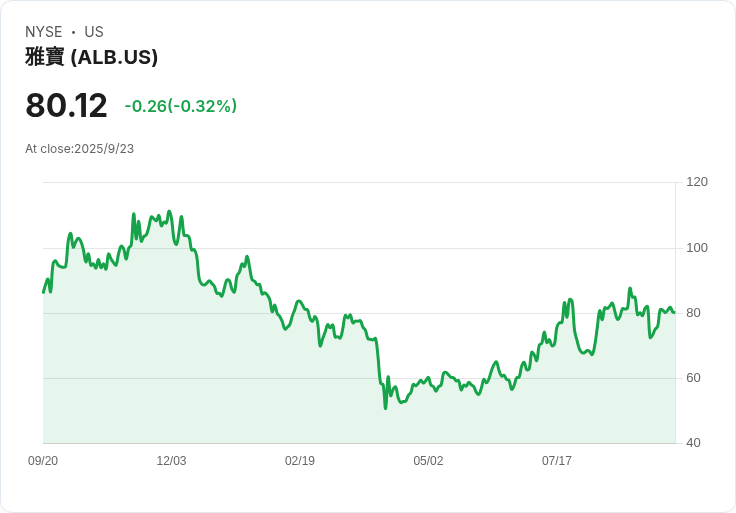Click the 80.12 current price
This screenshot has height=513, width=736.
[x=66, y=105]
